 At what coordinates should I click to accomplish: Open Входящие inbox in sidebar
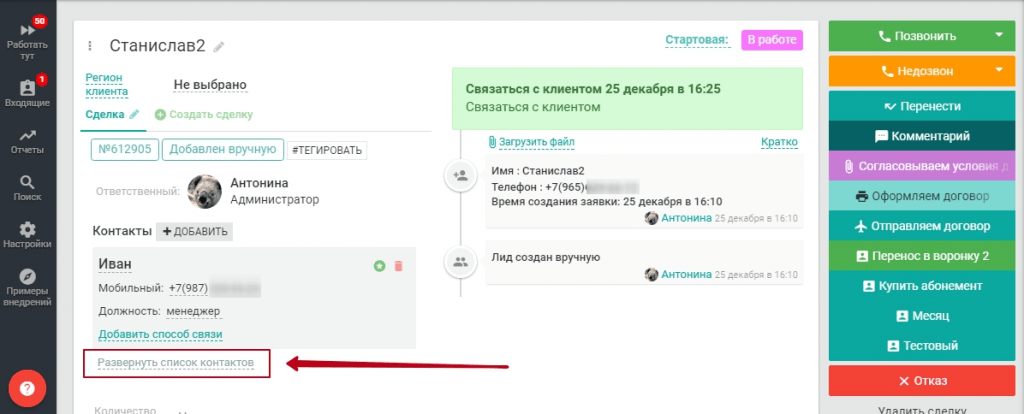click(x=27, y=91)
